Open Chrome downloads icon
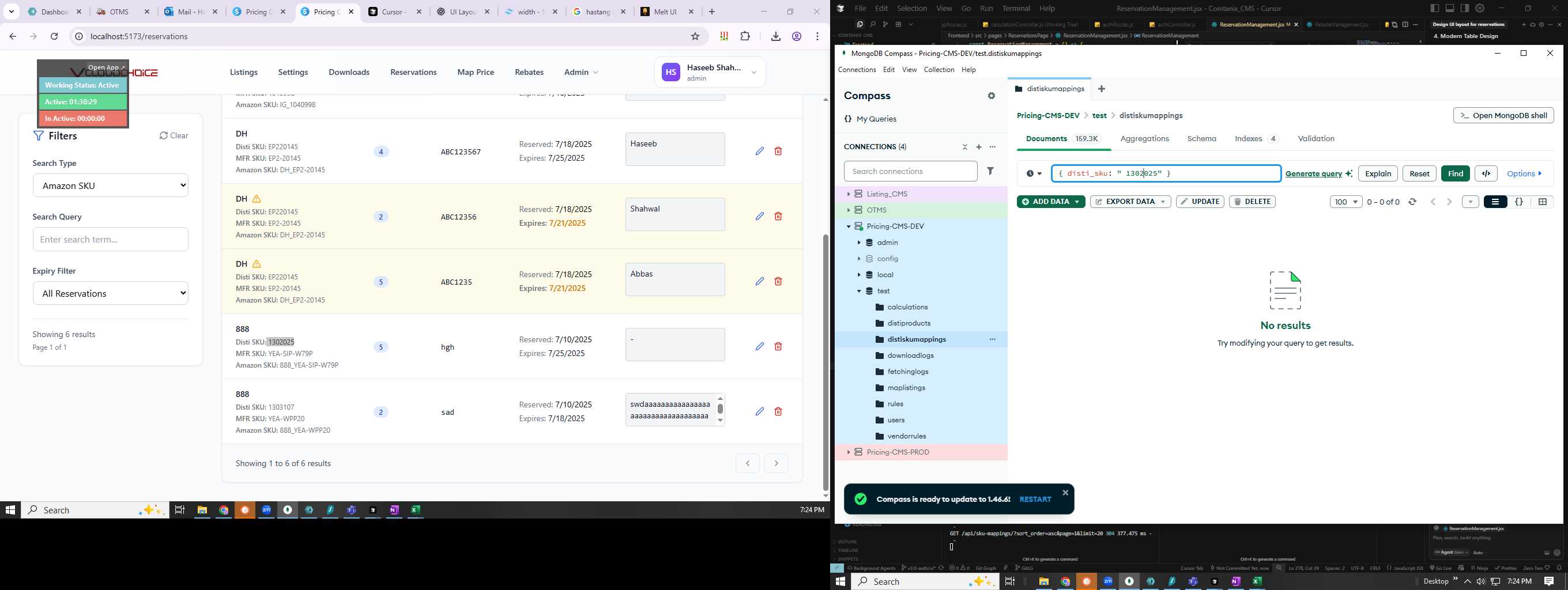This screenshot has height=590, width=1568. 775,36
